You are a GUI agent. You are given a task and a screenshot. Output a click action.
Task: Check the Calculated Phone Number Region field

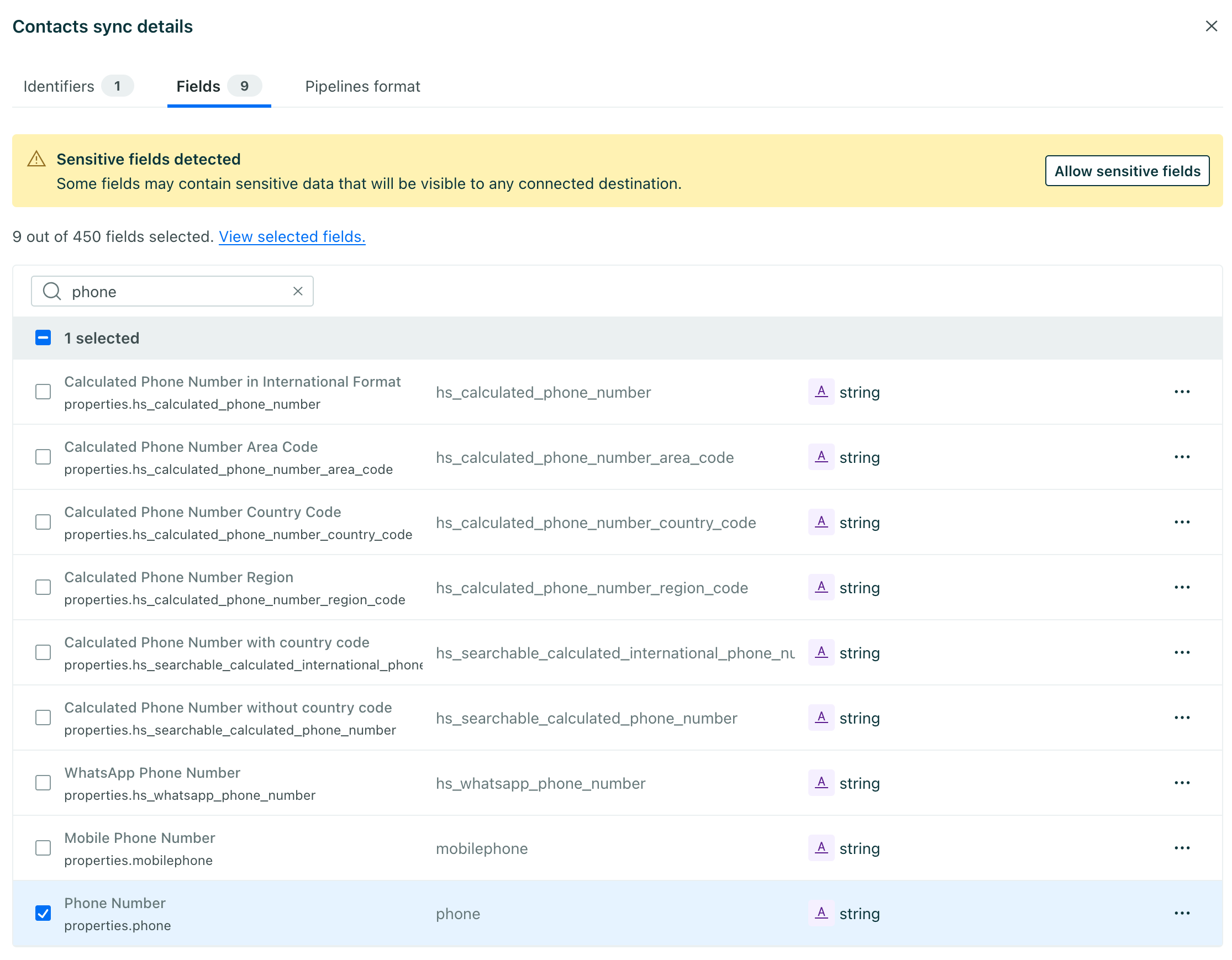click(x=43, y=587)
